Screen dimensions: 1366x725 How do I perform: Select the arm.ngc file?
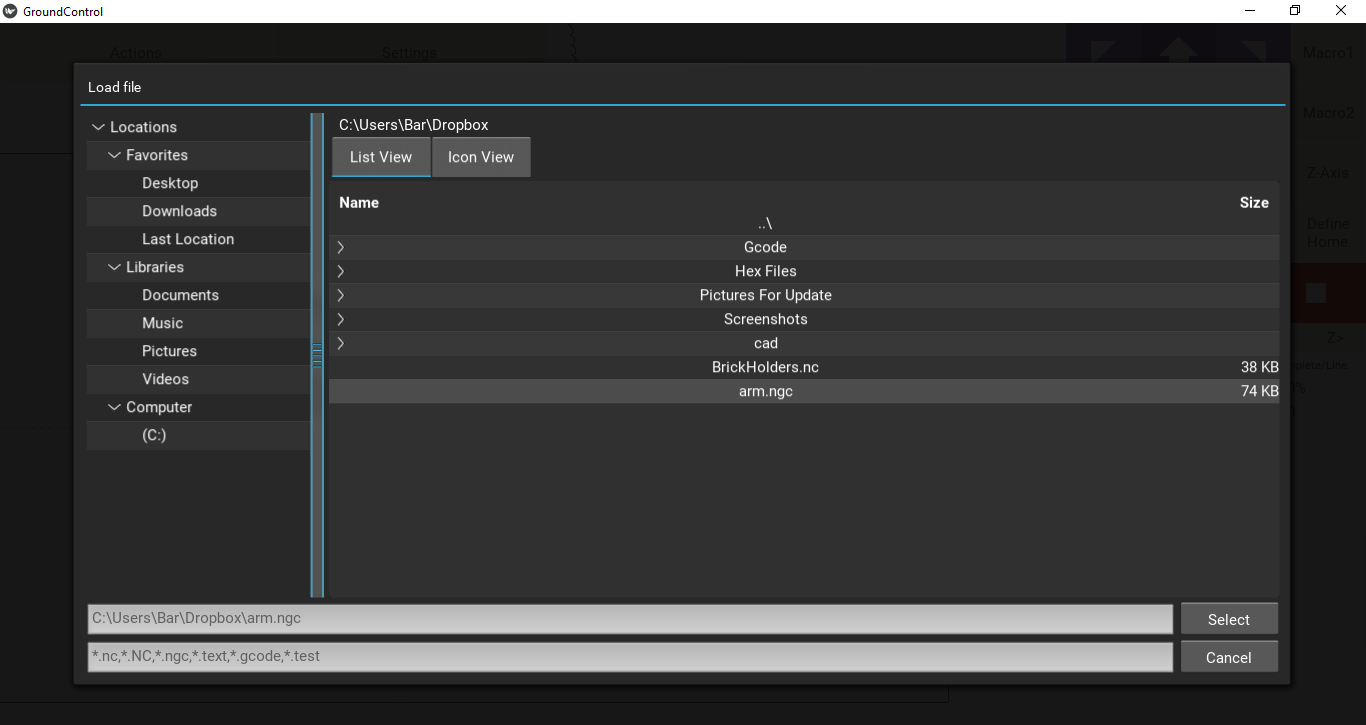(x=765, y=391)
